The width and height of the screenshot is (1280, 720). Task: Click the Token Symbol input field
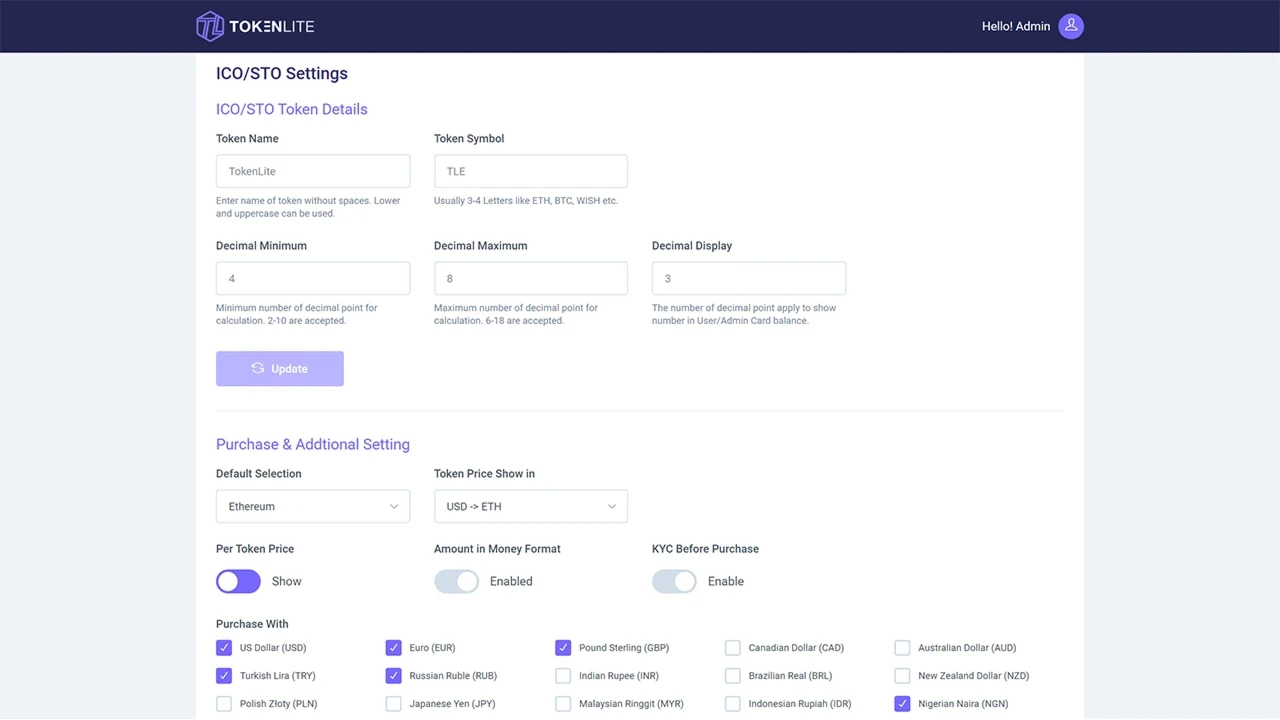tap(531, 171)
